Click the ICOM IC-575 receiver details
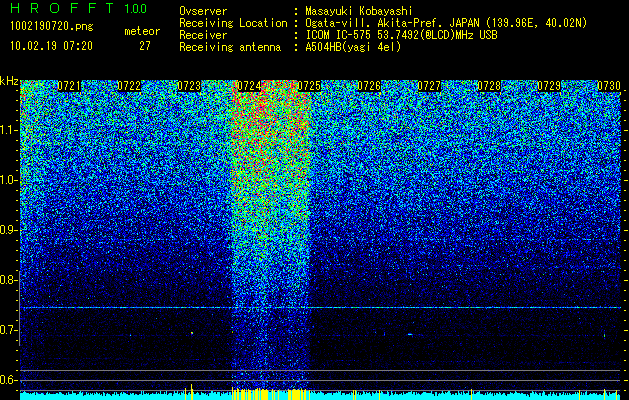Viewport: 629px width, 400px height. tap(402, 35)
